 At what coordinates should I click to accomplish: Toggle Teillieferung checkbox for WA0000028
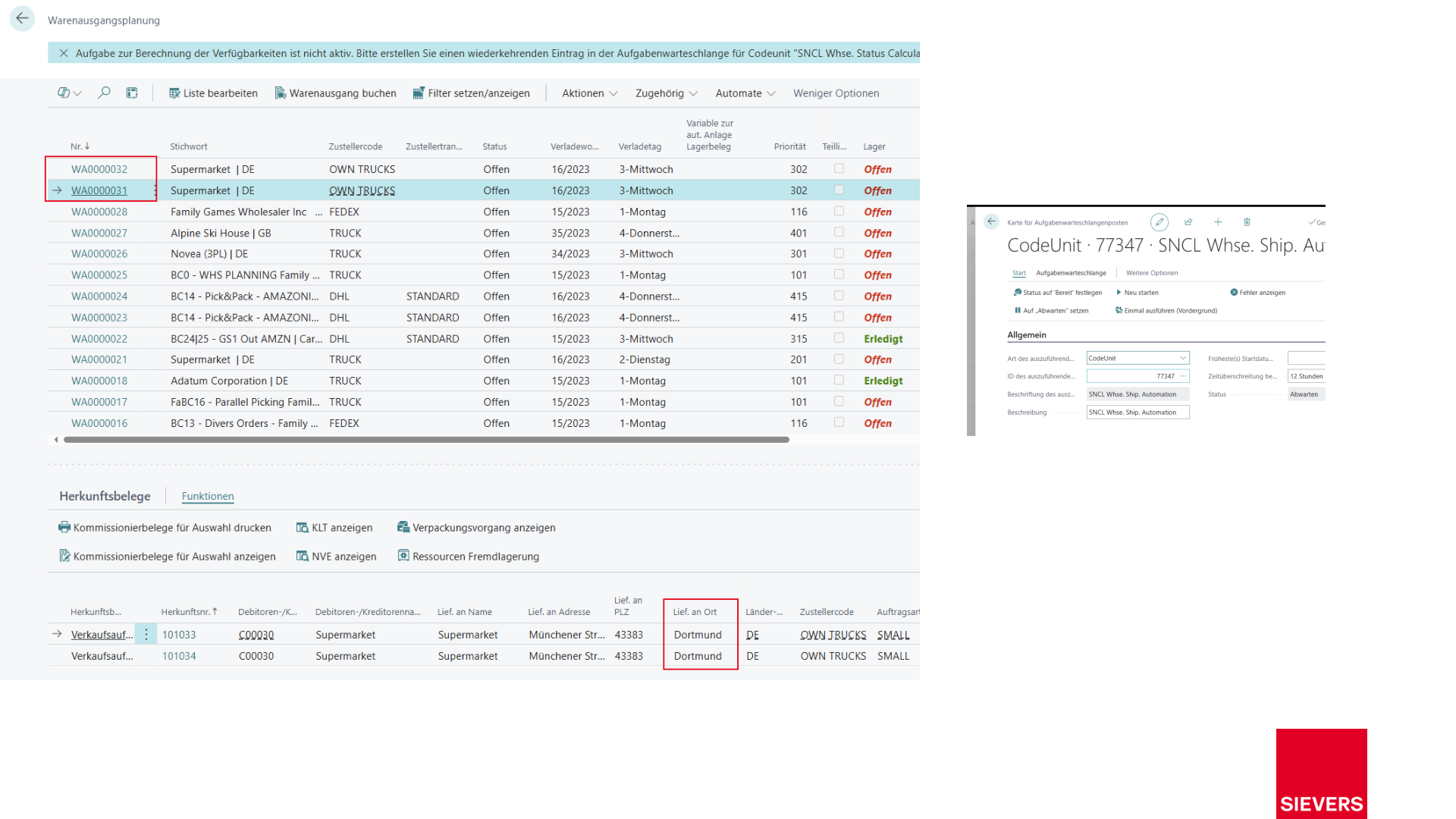[839, 211]
